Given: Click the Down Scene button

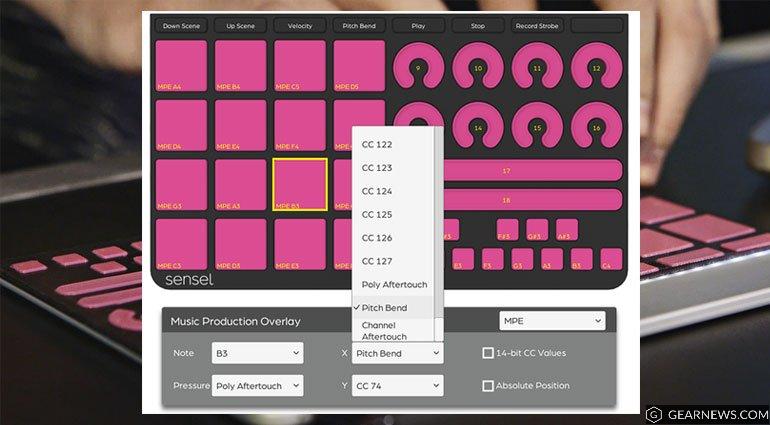Looking at the screenshot, I should pyautogui.click(x=181, y=26).
